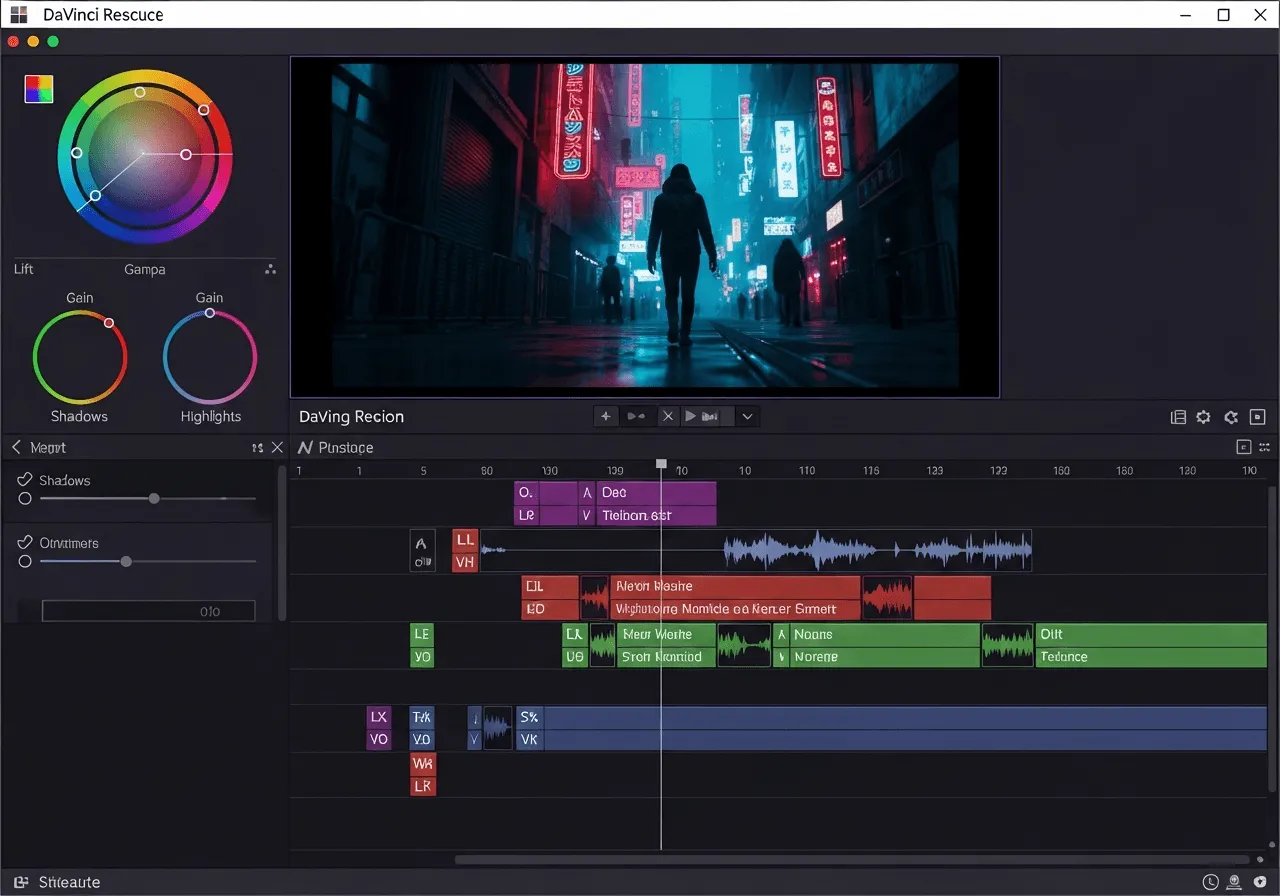Click the green VO track block
Screen dimensions: 1280x896
[x=422, y=657]
